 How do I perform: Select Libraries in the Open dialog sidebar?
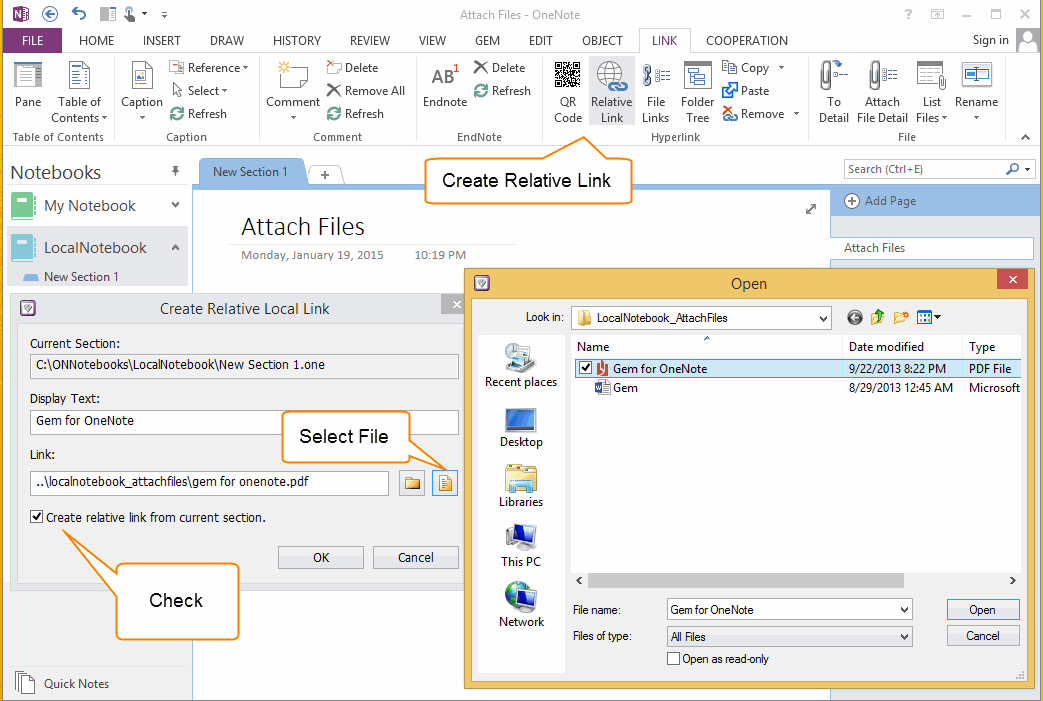[x=521, y=486]
